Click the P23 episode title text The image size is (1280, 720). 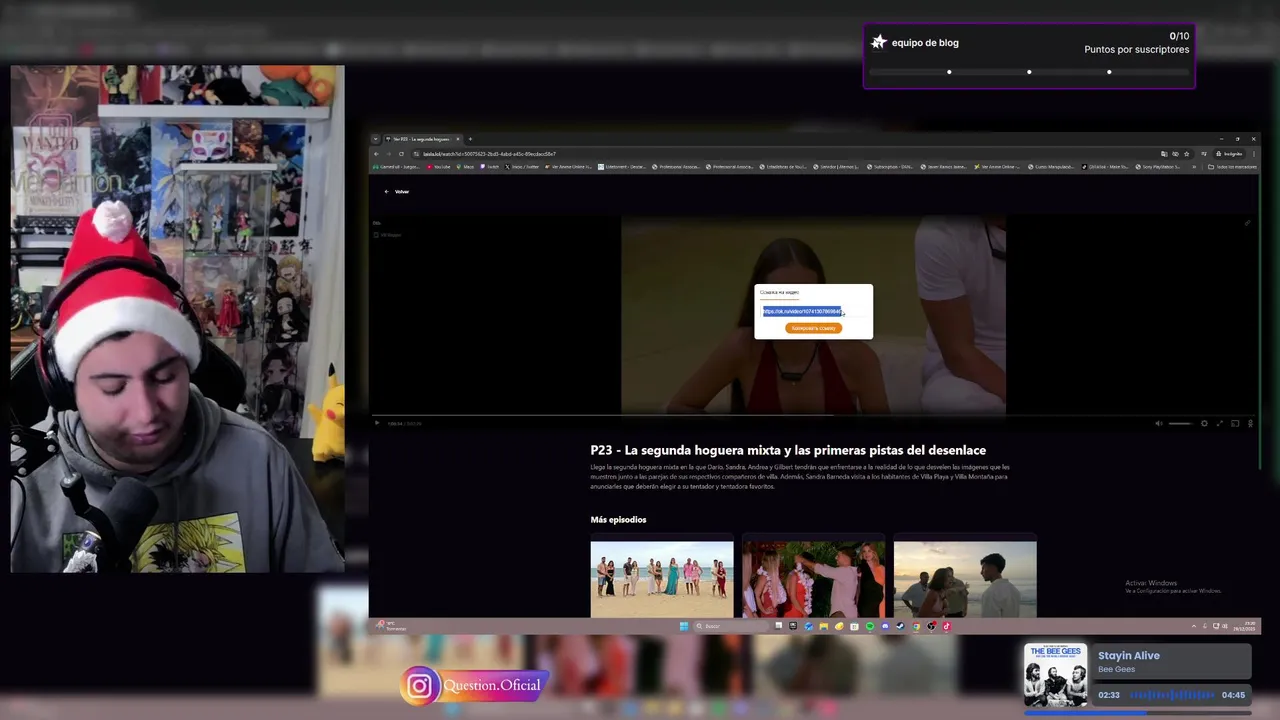tap(788, 450)
